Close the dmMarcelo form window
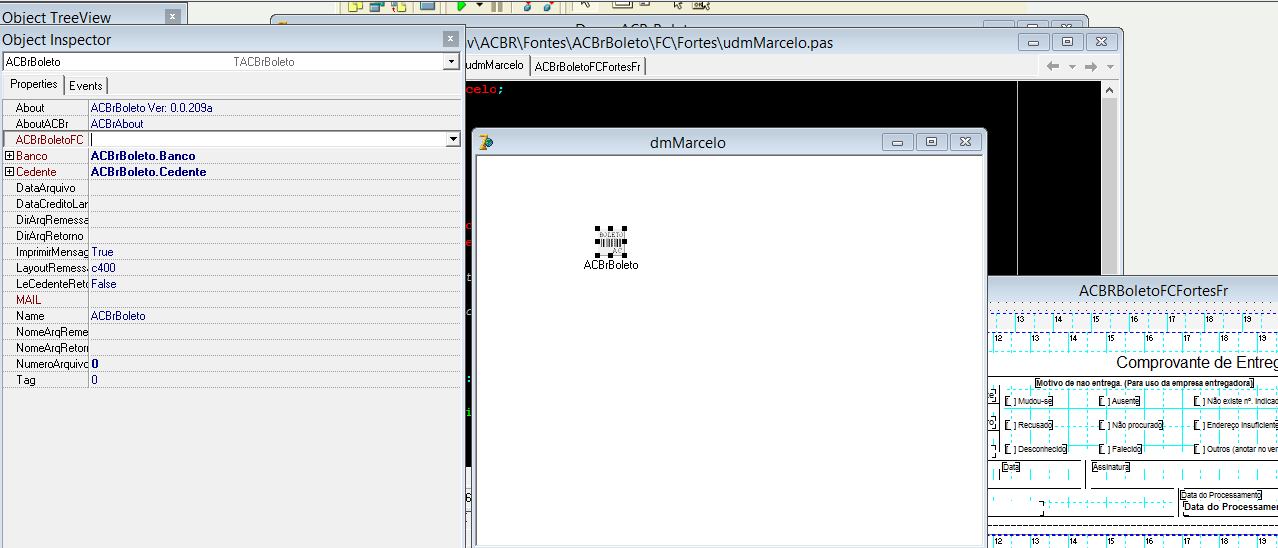This screenshot has width=1278, height=548. tap(965, 142)
